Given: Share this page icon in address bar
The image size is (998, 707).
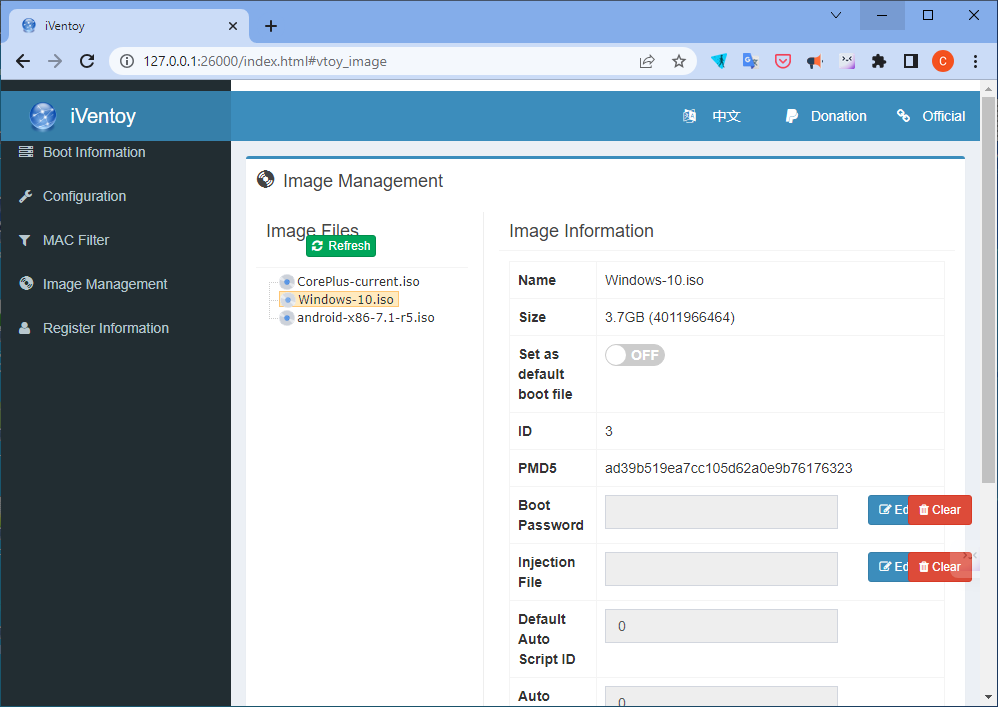Looking at the screenshot, I should pos(647,61).
